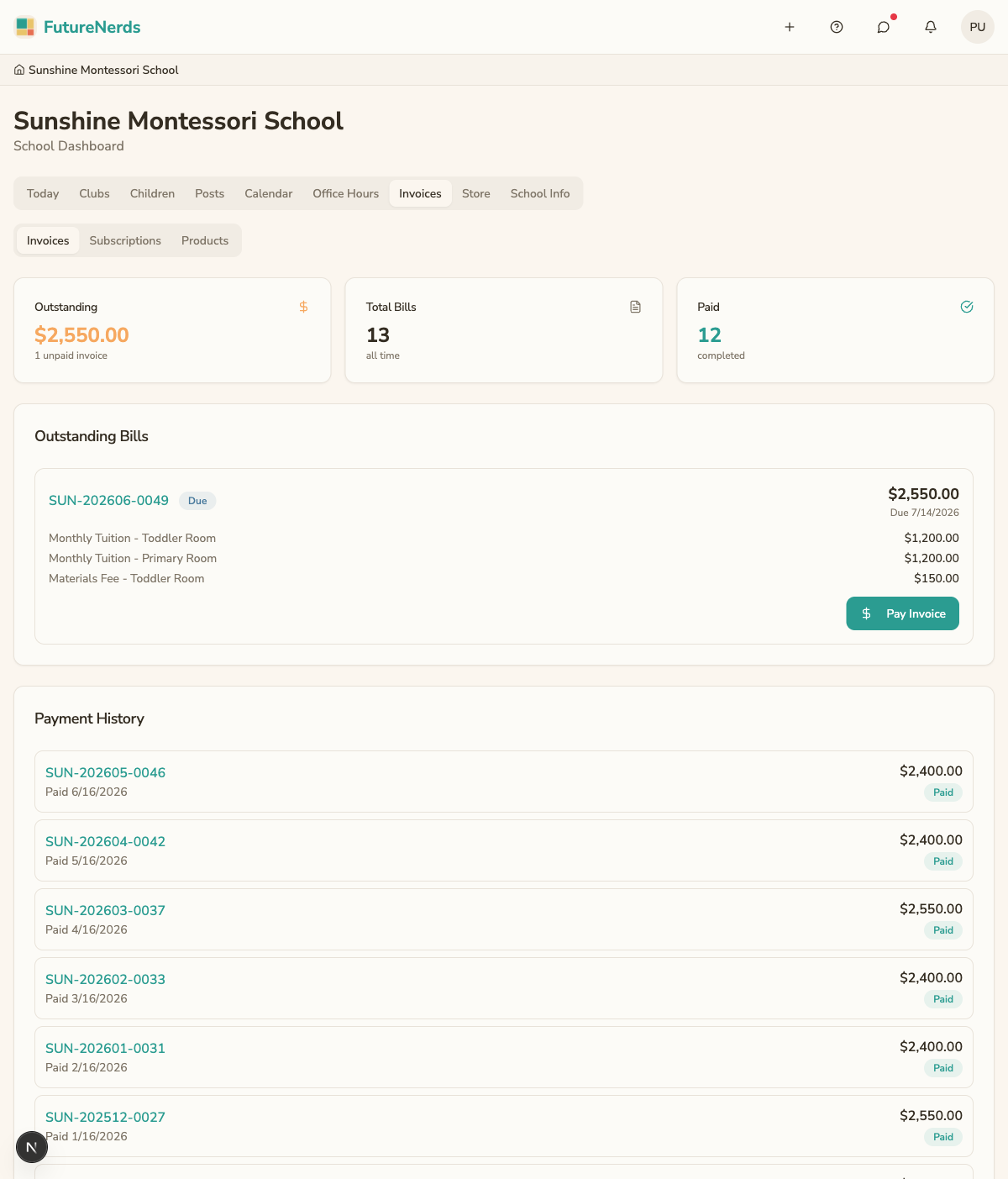Image resolution: width=1008 pixels, height=1179 pixels.
Task: Click the Paid checkmark circle icon
Action: click(967, 307)
